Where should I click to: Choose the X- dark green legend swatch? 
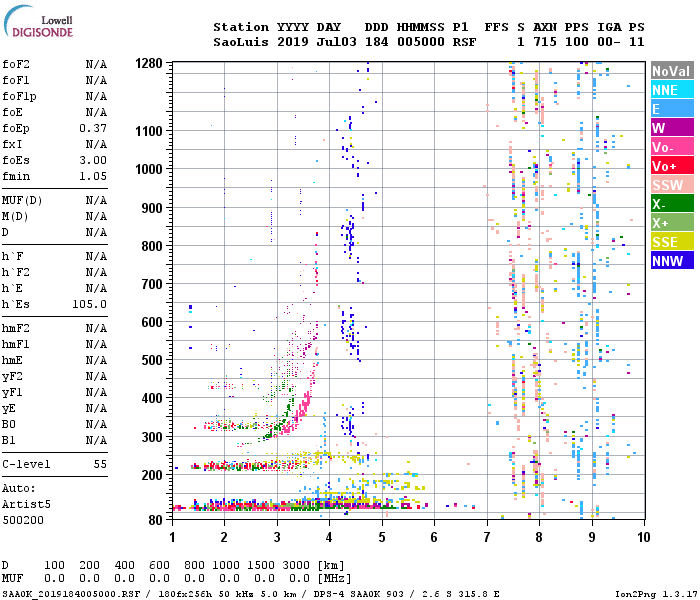[672, 204]
